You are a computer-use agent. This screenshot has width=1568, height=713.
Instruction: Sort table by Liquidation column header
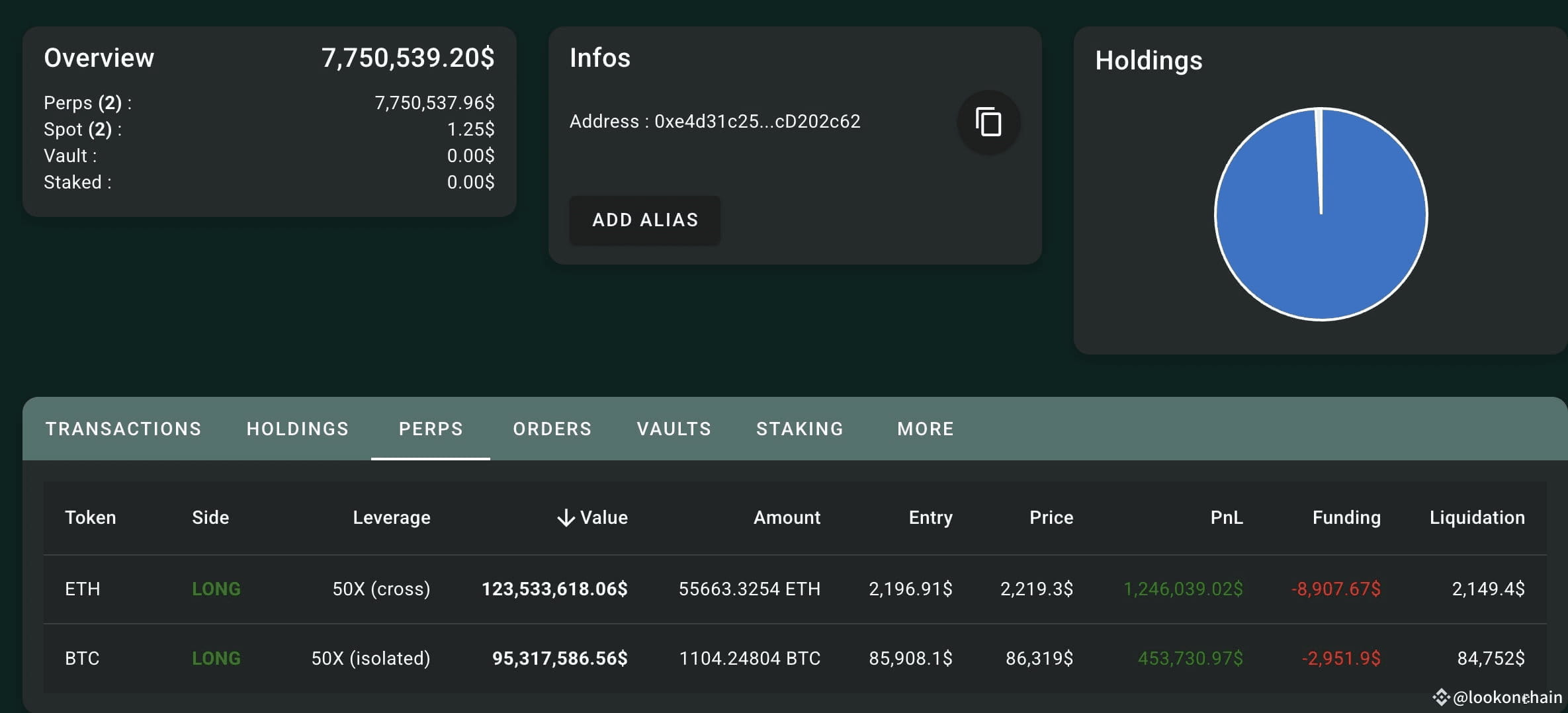click(1477, 517)
